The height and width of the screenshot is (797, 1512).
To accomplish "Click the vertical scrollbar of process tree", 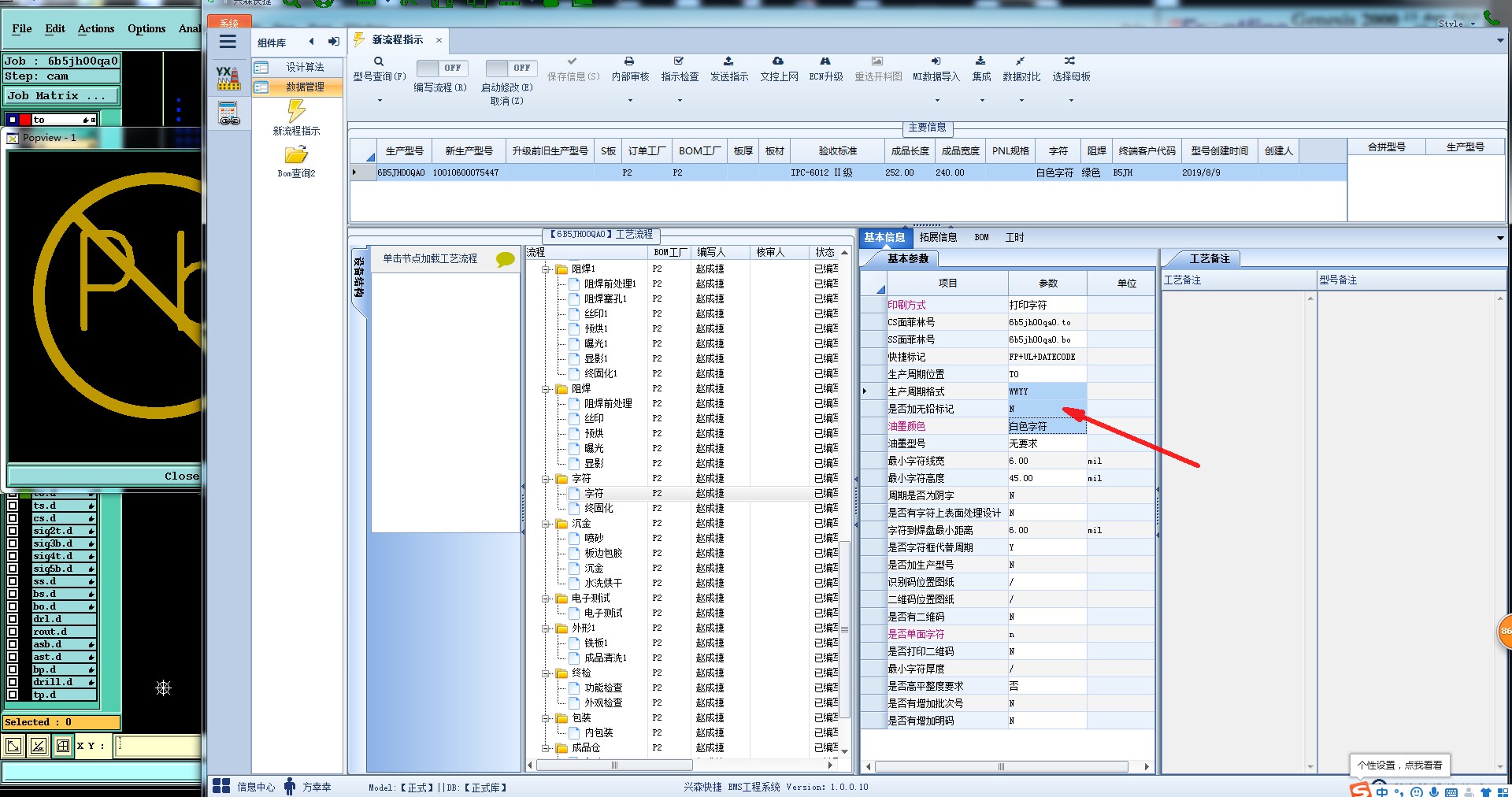I will point(844,629).
